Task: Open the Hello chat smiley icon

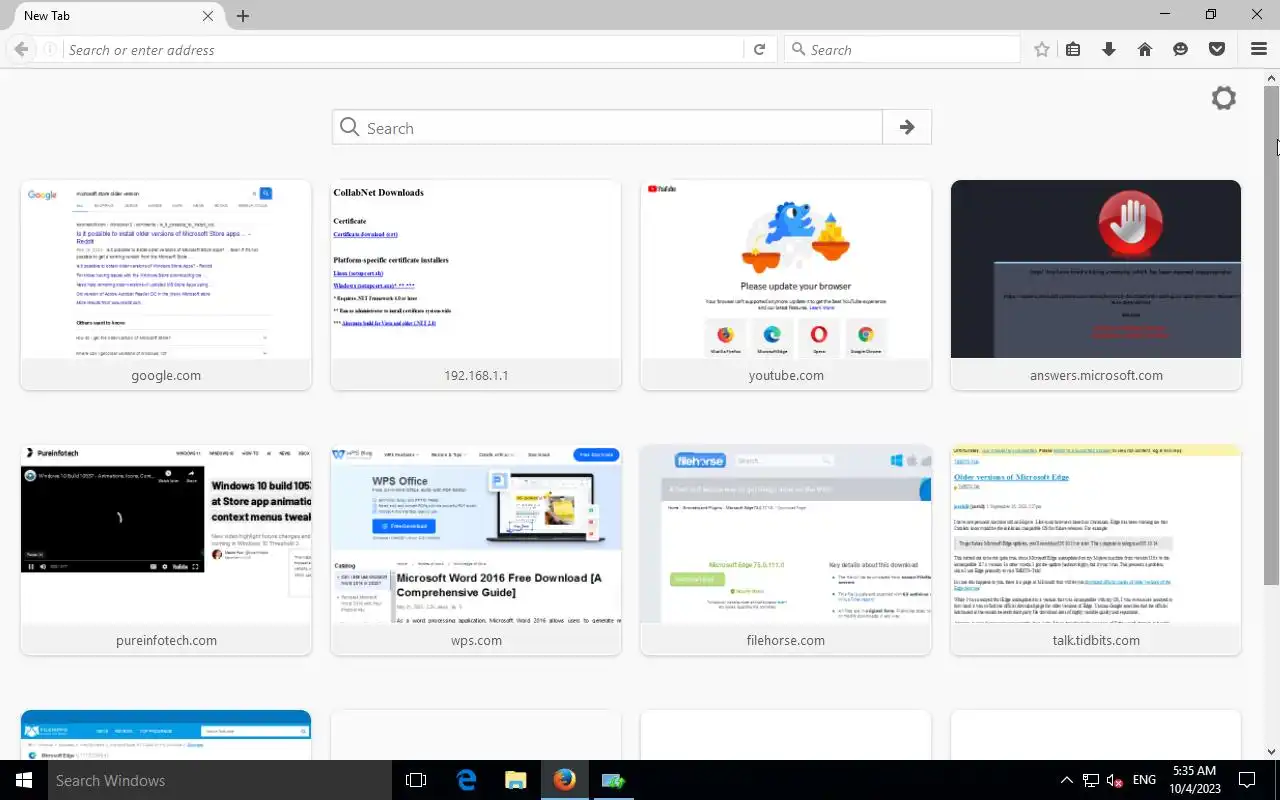Action: click(1181, 49)
